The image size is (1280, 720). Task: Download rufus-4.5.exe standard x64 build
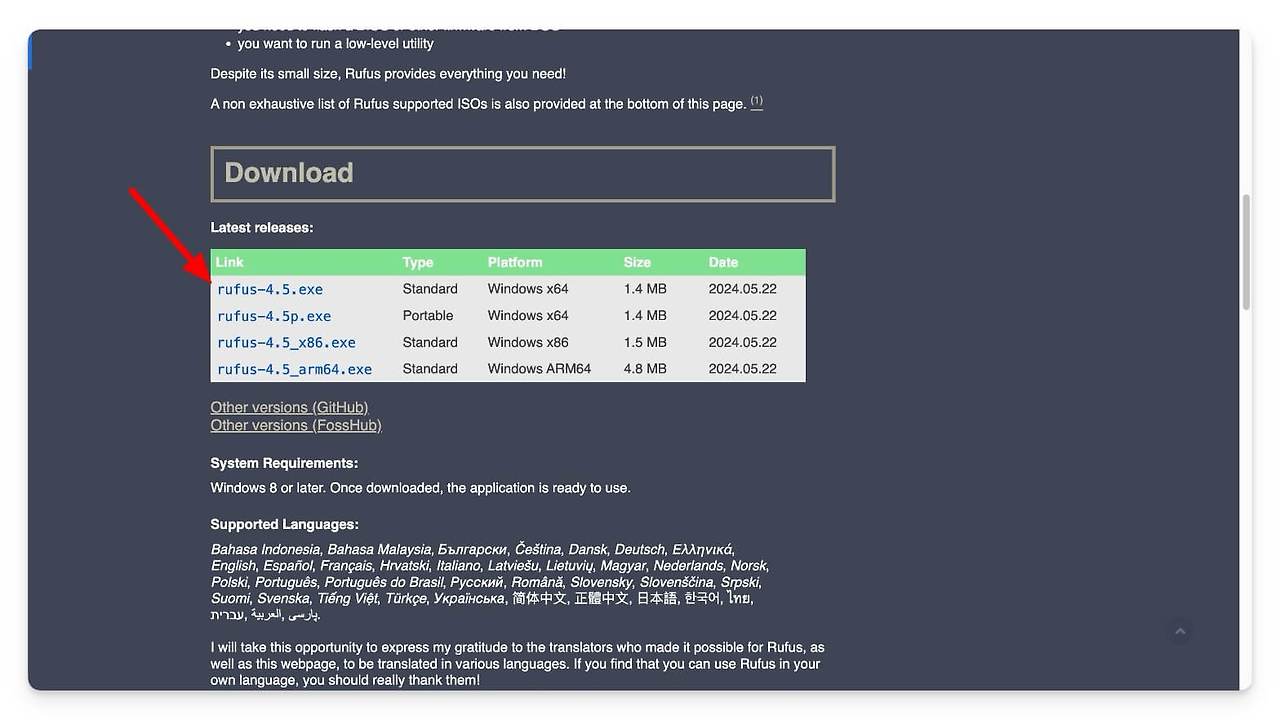[x=270, y=289]
